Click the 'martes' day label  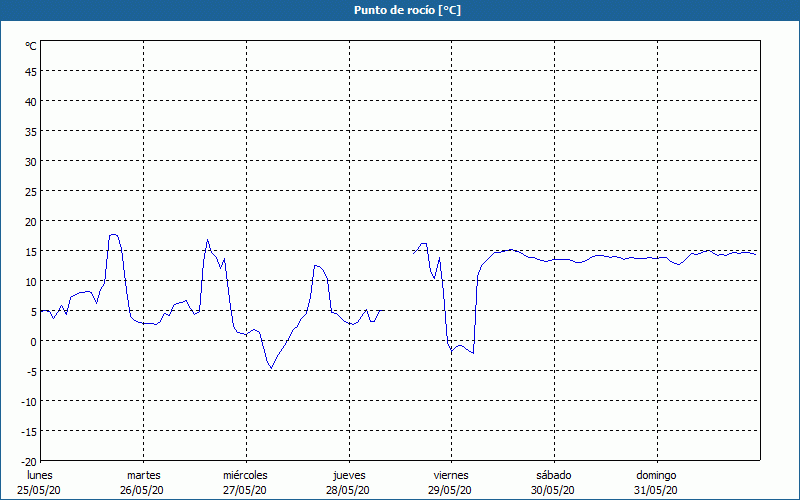click(x=143, y=475)
